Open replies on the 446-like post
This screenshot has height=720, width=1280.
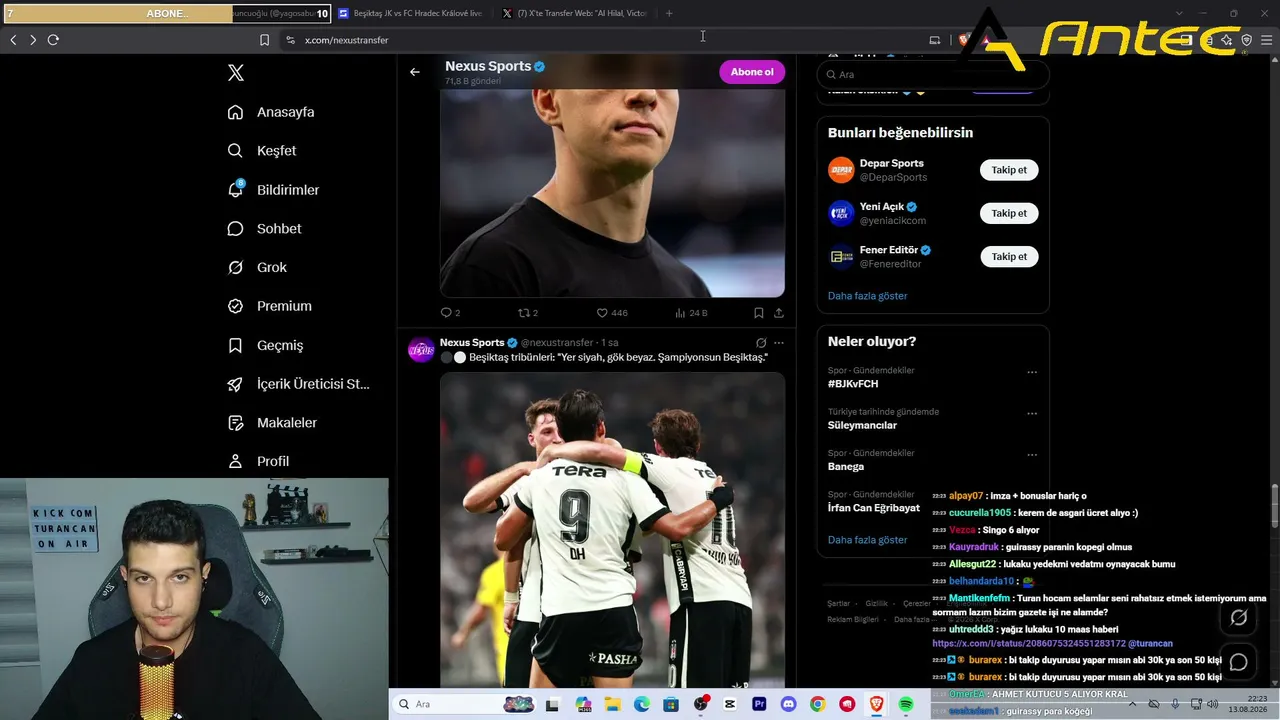click(450, 313)
